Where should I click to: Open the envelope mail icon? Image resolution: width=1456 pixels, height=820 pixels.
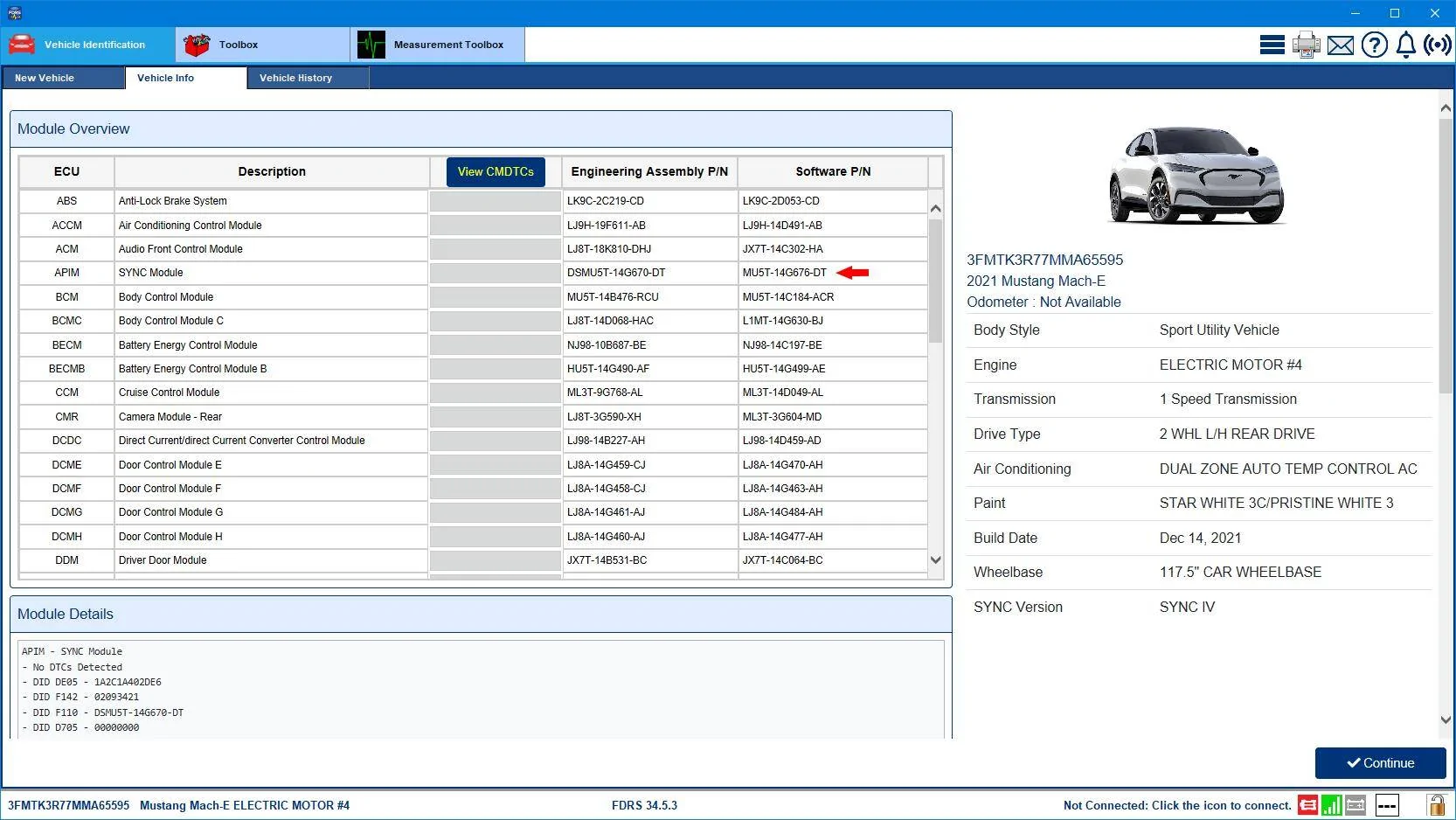pyautogui.click(x=1341, y=45)
